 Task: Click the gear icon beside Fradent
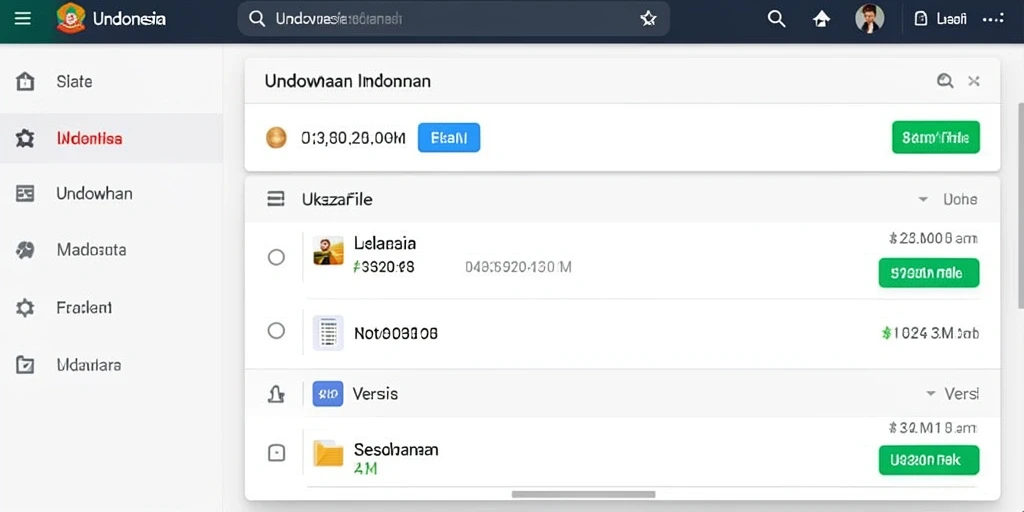tap(25, 308)
